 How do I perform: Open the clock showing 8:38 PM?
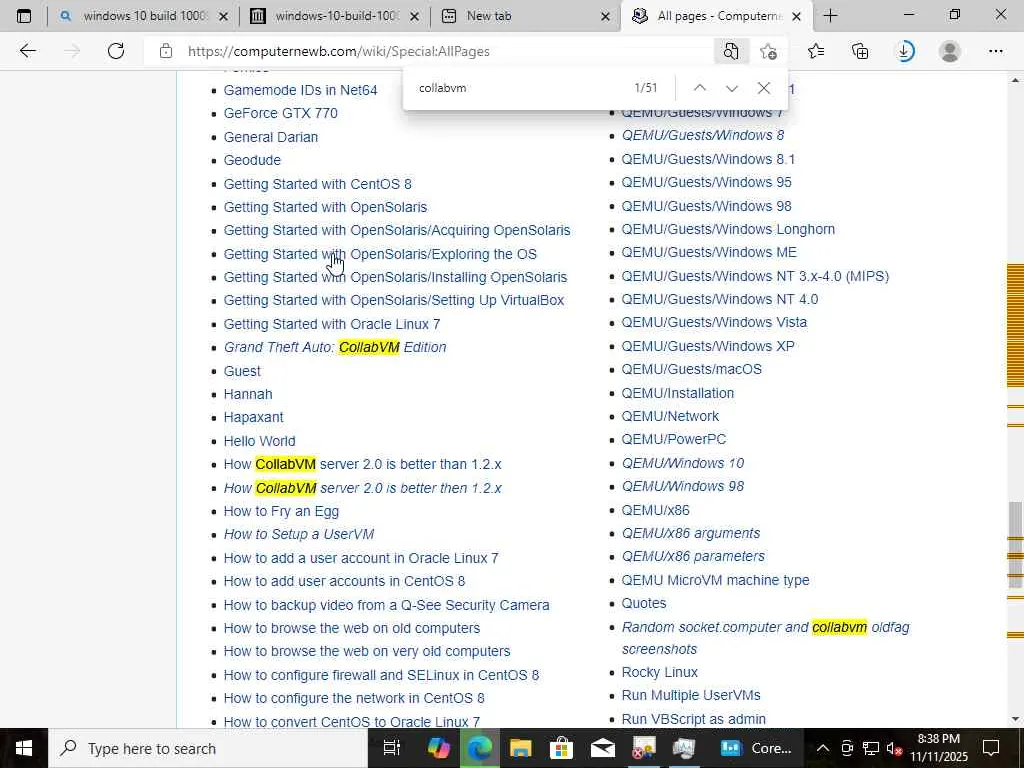[x=939, y=748]
